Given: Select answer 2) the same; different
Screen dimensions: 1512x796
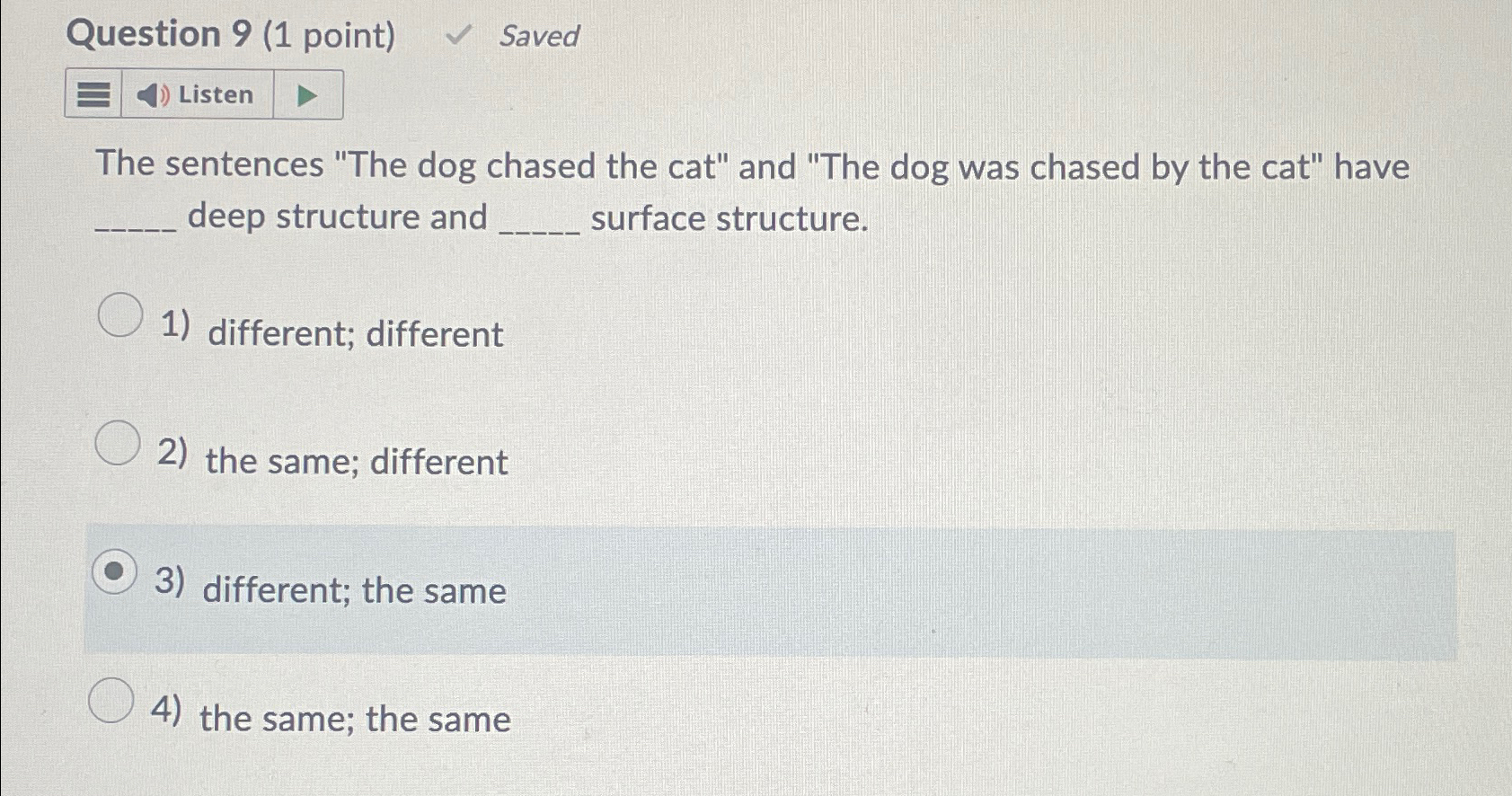Looking at the screenshot, I should click(x=118, y=442).
